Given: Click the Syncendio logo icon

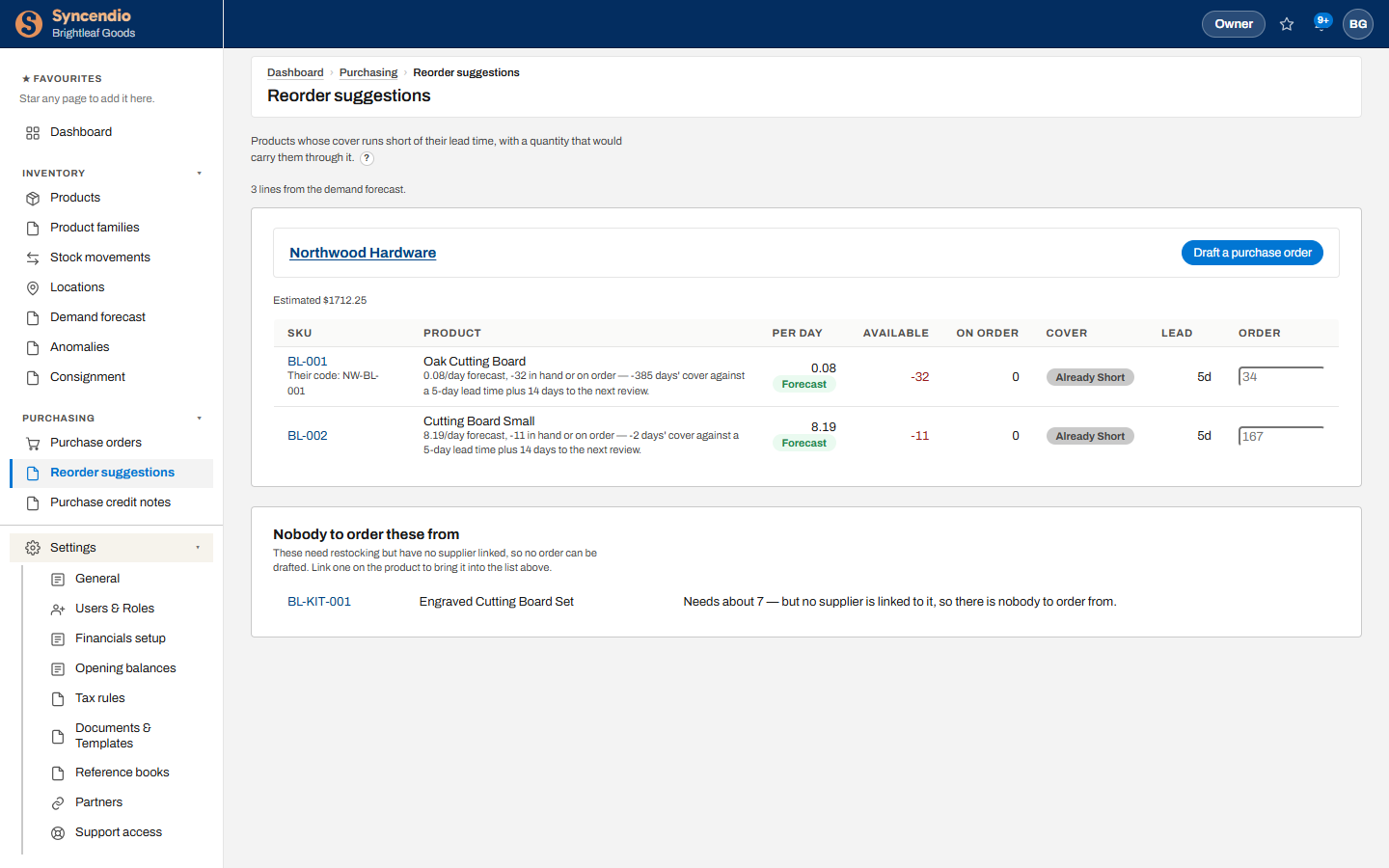Looking at the screenshot, I should (29, 24).
